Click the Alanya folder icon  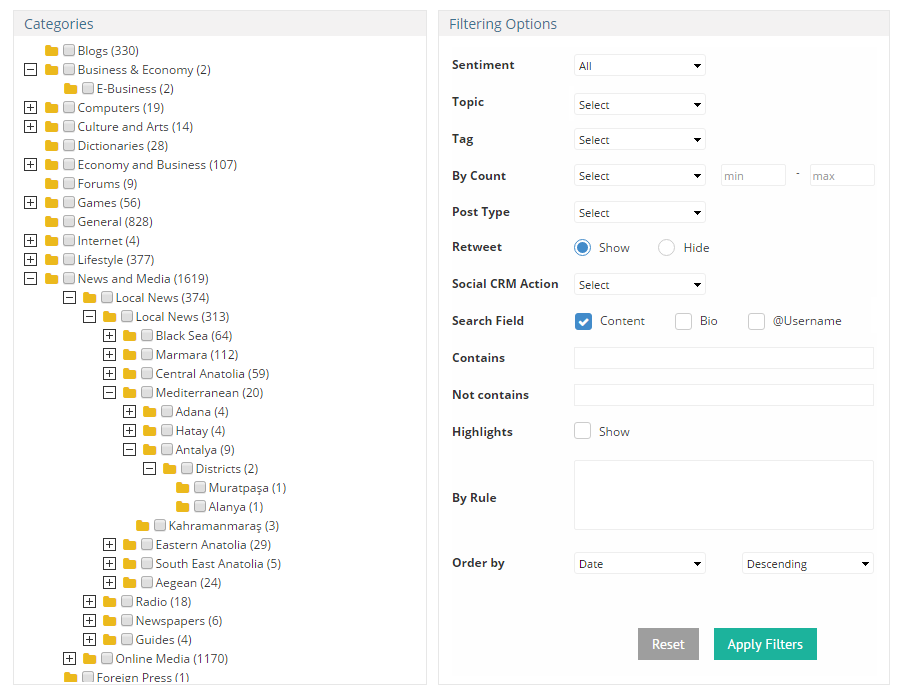(x=183, y=507)
